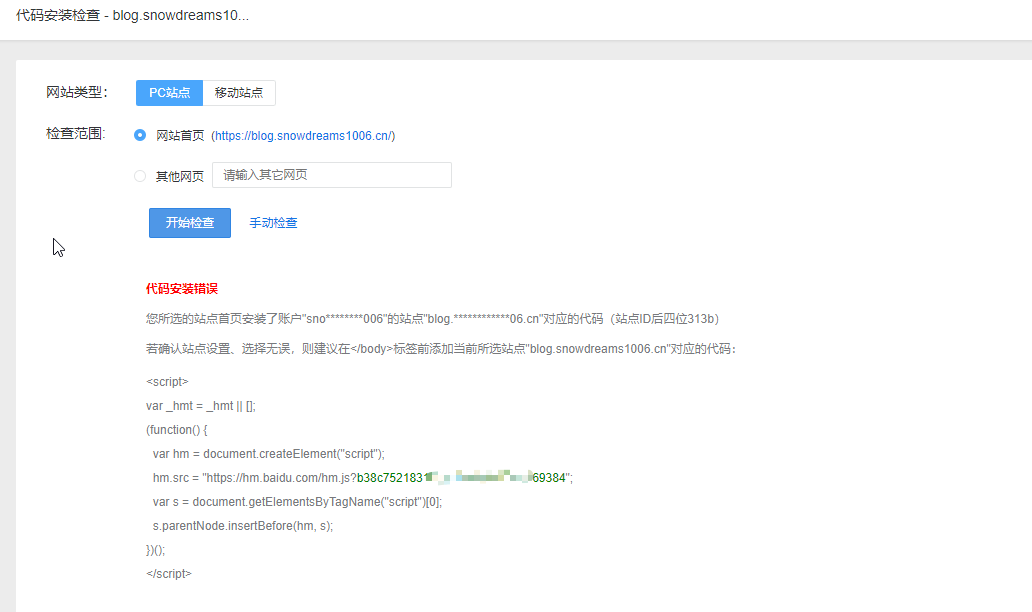Click the 网站类型 label
1032x612 pixels.
pos(75,93)
